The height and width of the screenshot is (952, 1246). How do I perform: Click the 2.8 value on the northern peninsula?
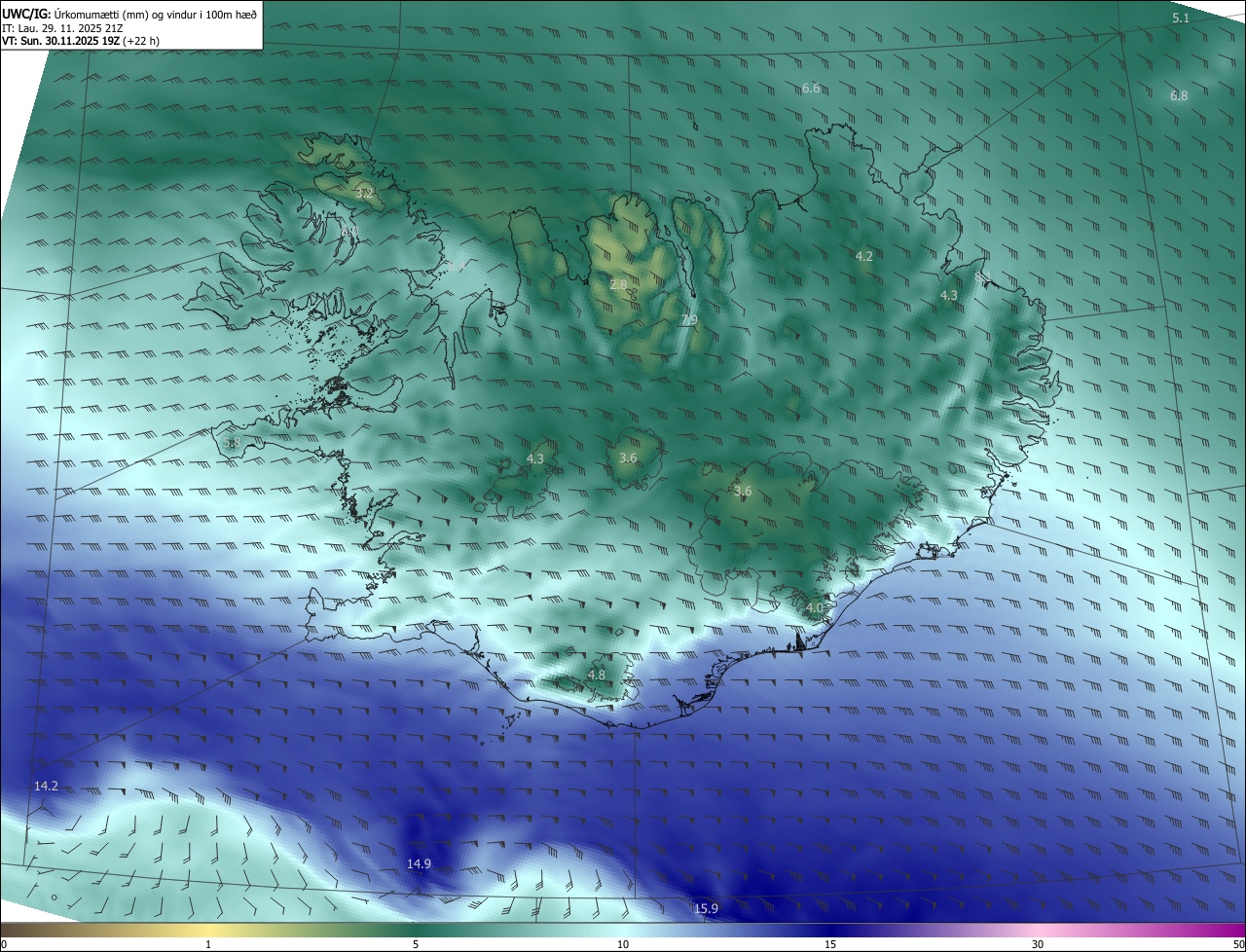tap(618, 285)
